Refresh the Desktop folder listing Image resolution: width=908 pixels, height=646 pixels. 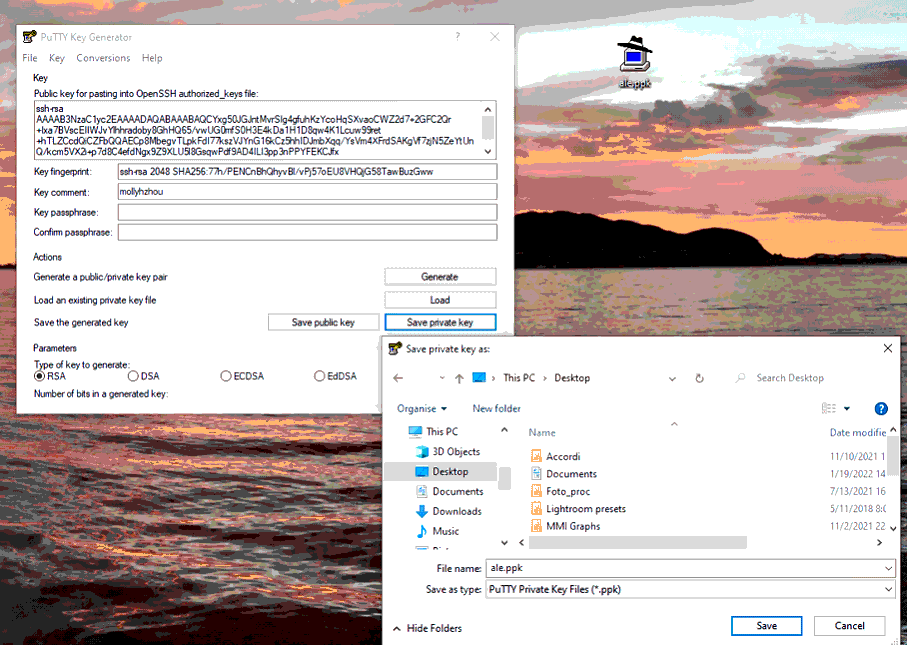(x=700, y=378)
